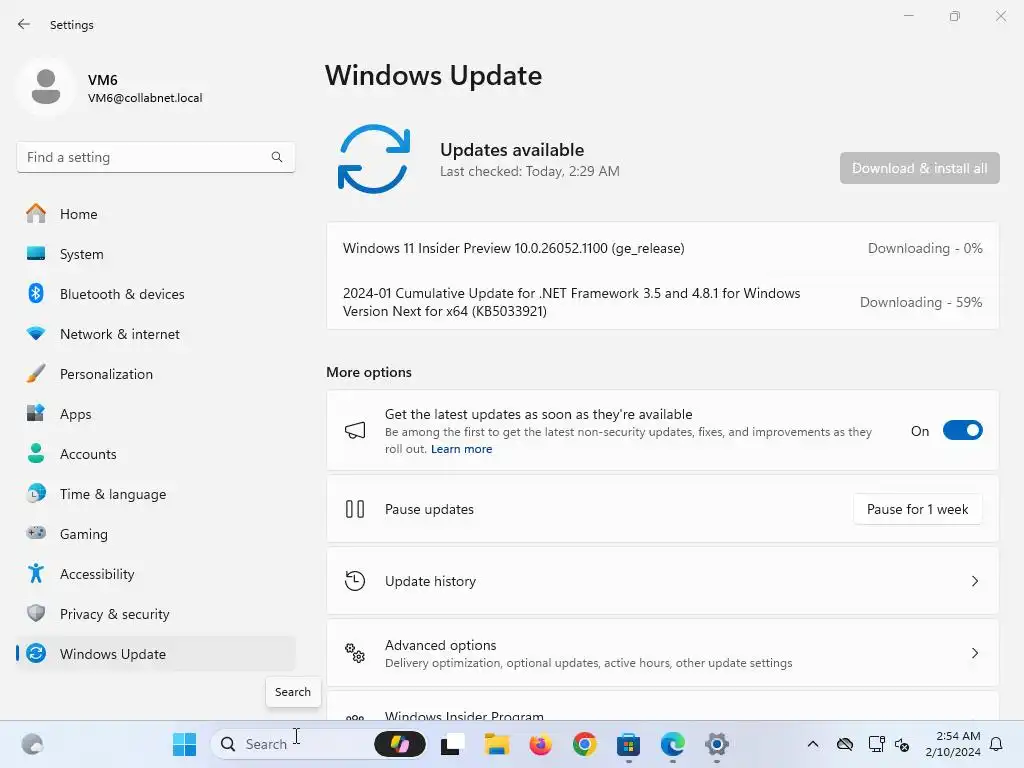Viewport: 1024px width, 768px height.
Task: Click the Network wifi icon in sidebar
Action: click(36, 334)
